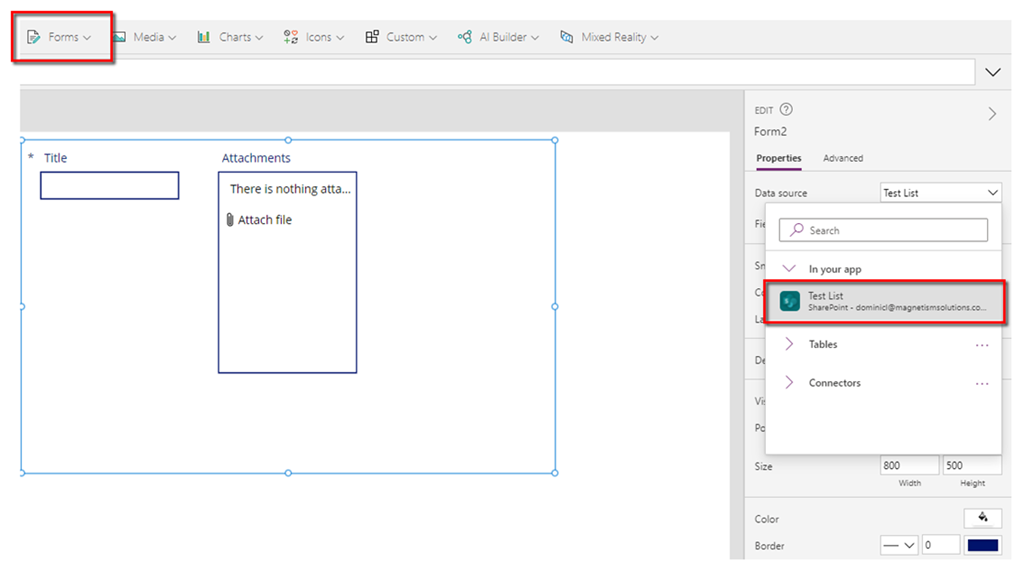Expand the formula bar chevron

tap(993, 72)
